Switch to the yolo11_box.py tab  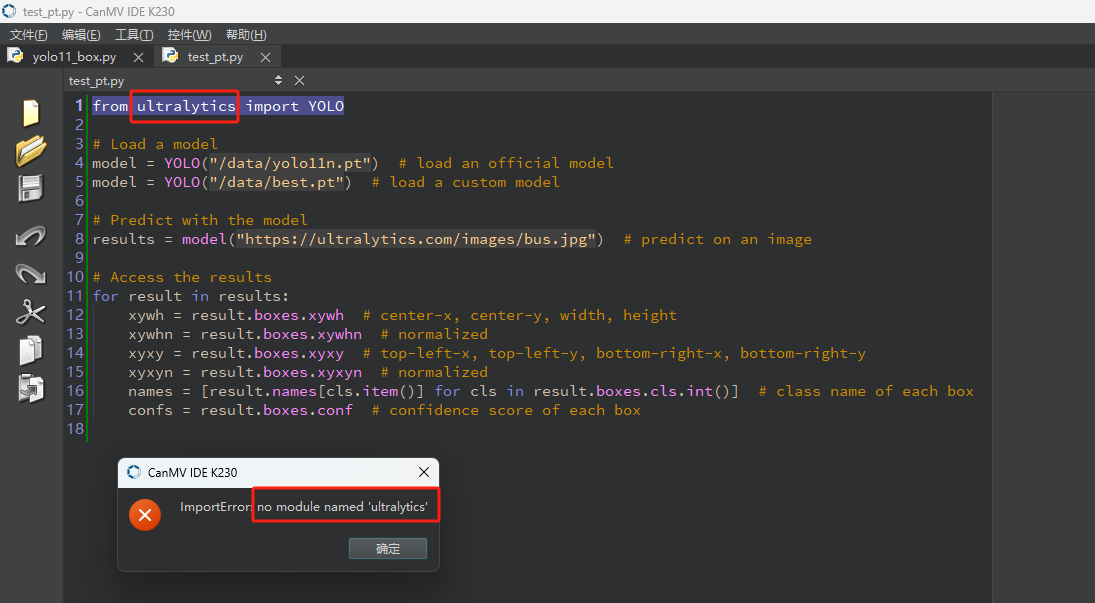click(75, 57)
